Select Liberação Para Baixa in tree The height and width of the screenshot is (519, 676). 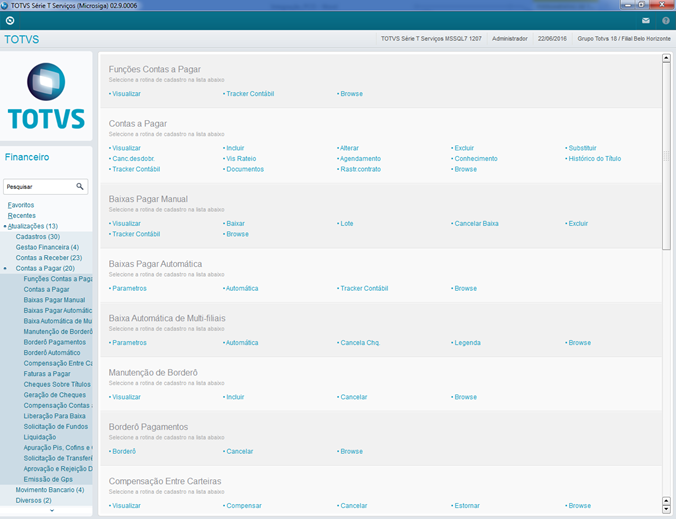click(54, 416)
